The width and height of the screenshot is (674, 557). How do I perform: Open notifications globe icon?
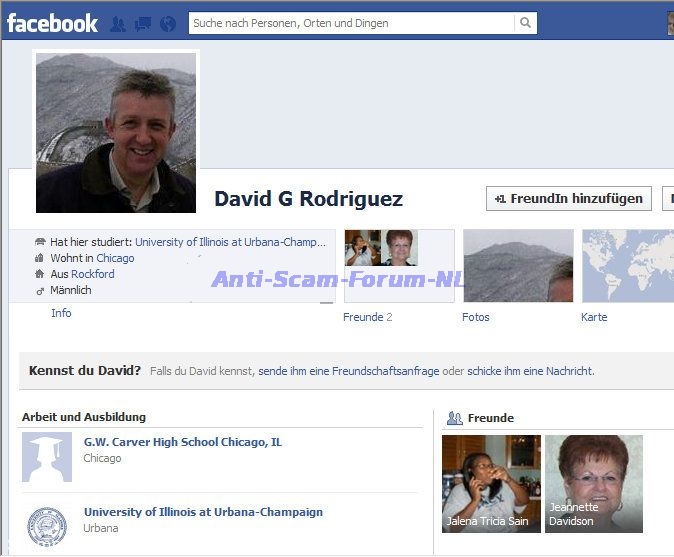pyautogui.click(x=168, y=23)
